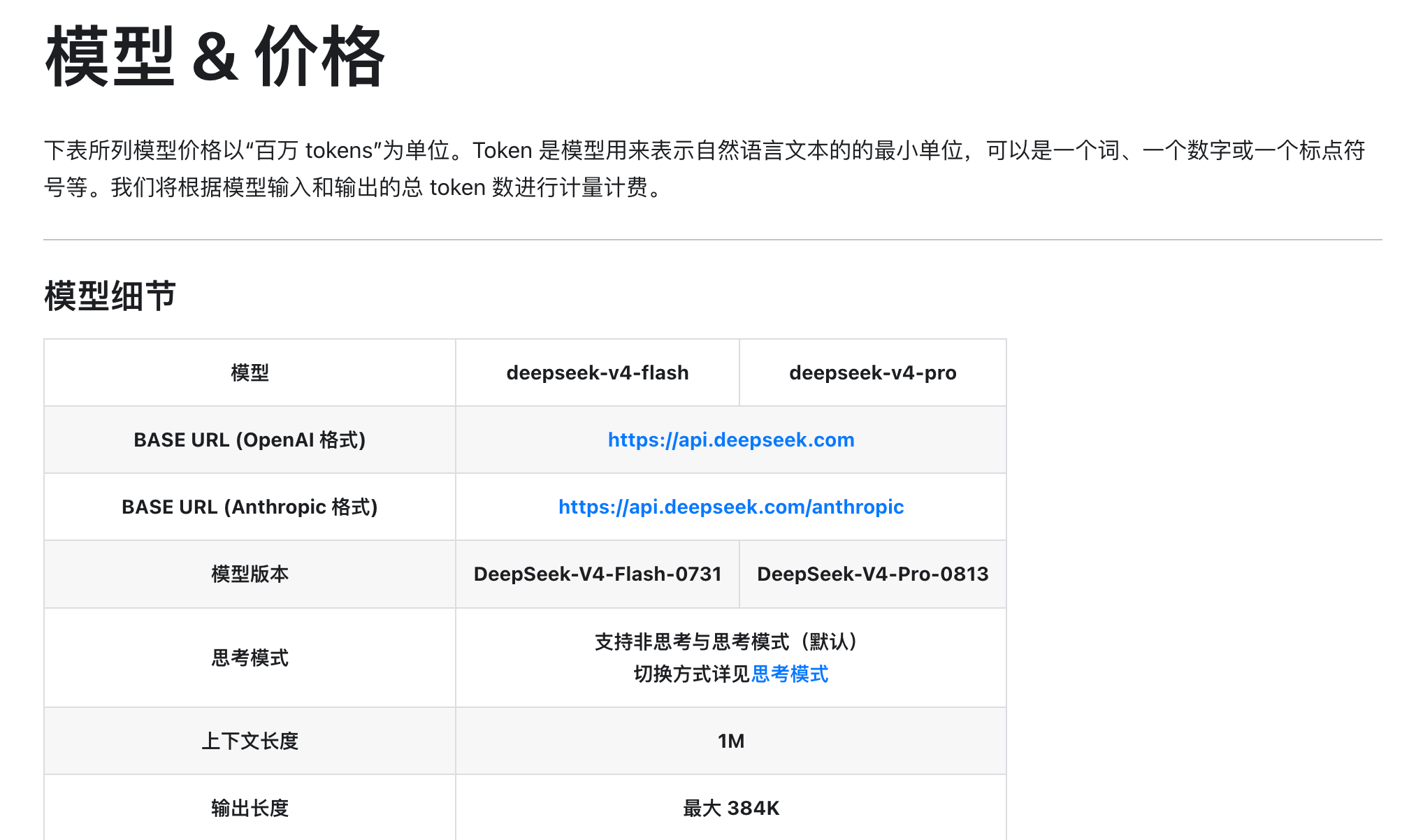Open the https://api.deepseek.com link
This screenshot has height=840, width=1416.
tap(731, 440)
